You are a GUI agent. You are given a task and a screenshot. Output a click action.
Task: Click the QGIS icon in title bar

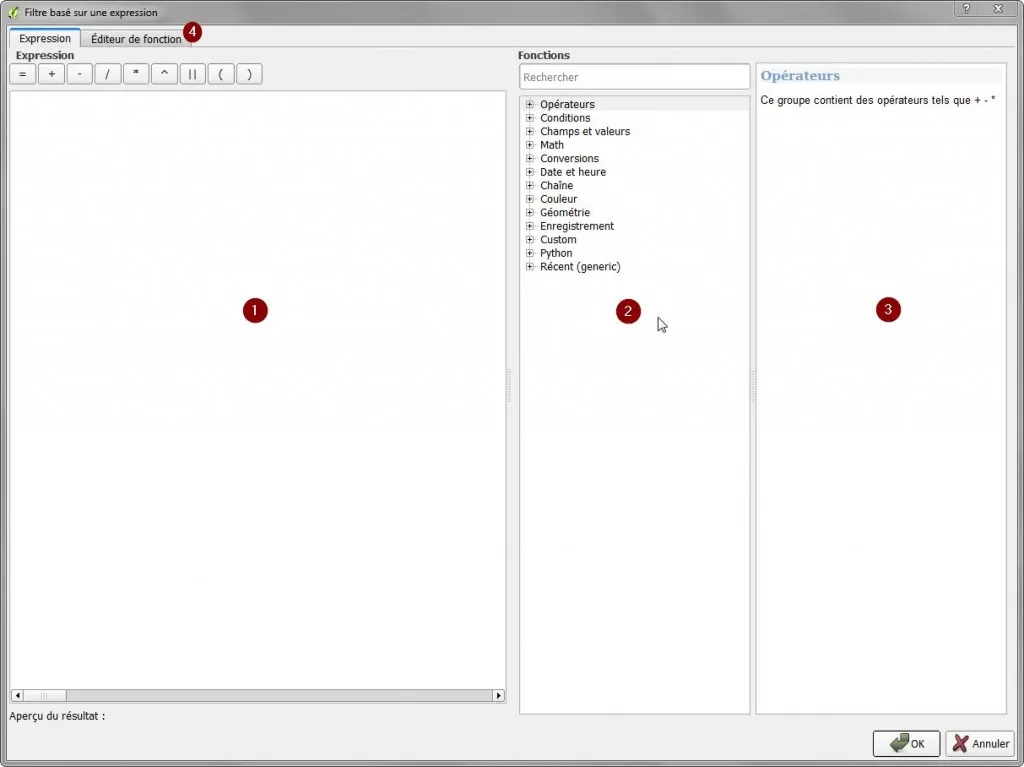pos(14,12)
